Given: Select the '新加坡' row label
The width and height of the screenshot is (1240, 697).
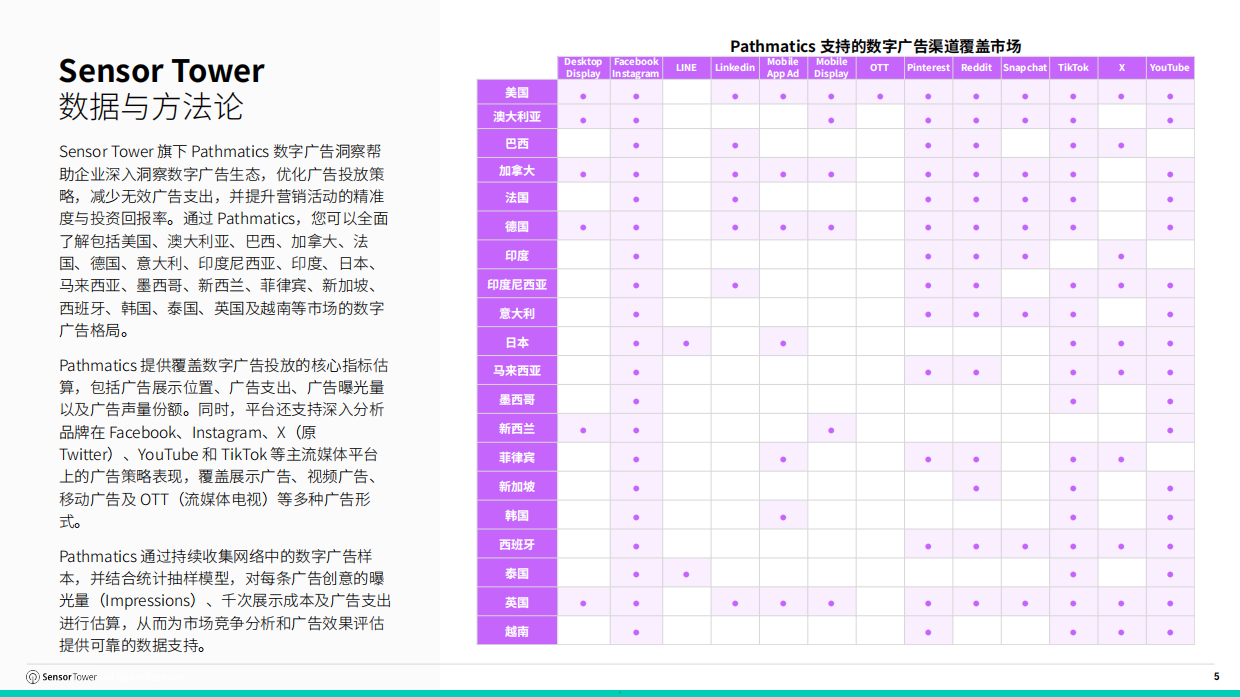Looking at the screenshot, I should pyautogui.click(x=517, y=487).
